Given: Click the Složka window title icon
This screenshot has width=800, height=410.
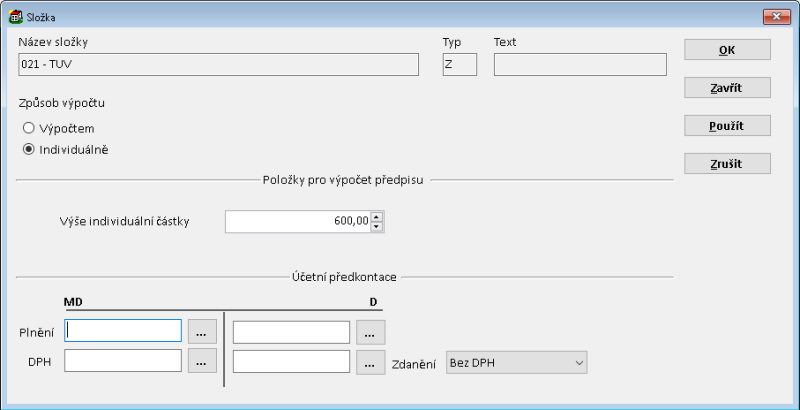Looking at the screenshot, I should click(15, 15).
